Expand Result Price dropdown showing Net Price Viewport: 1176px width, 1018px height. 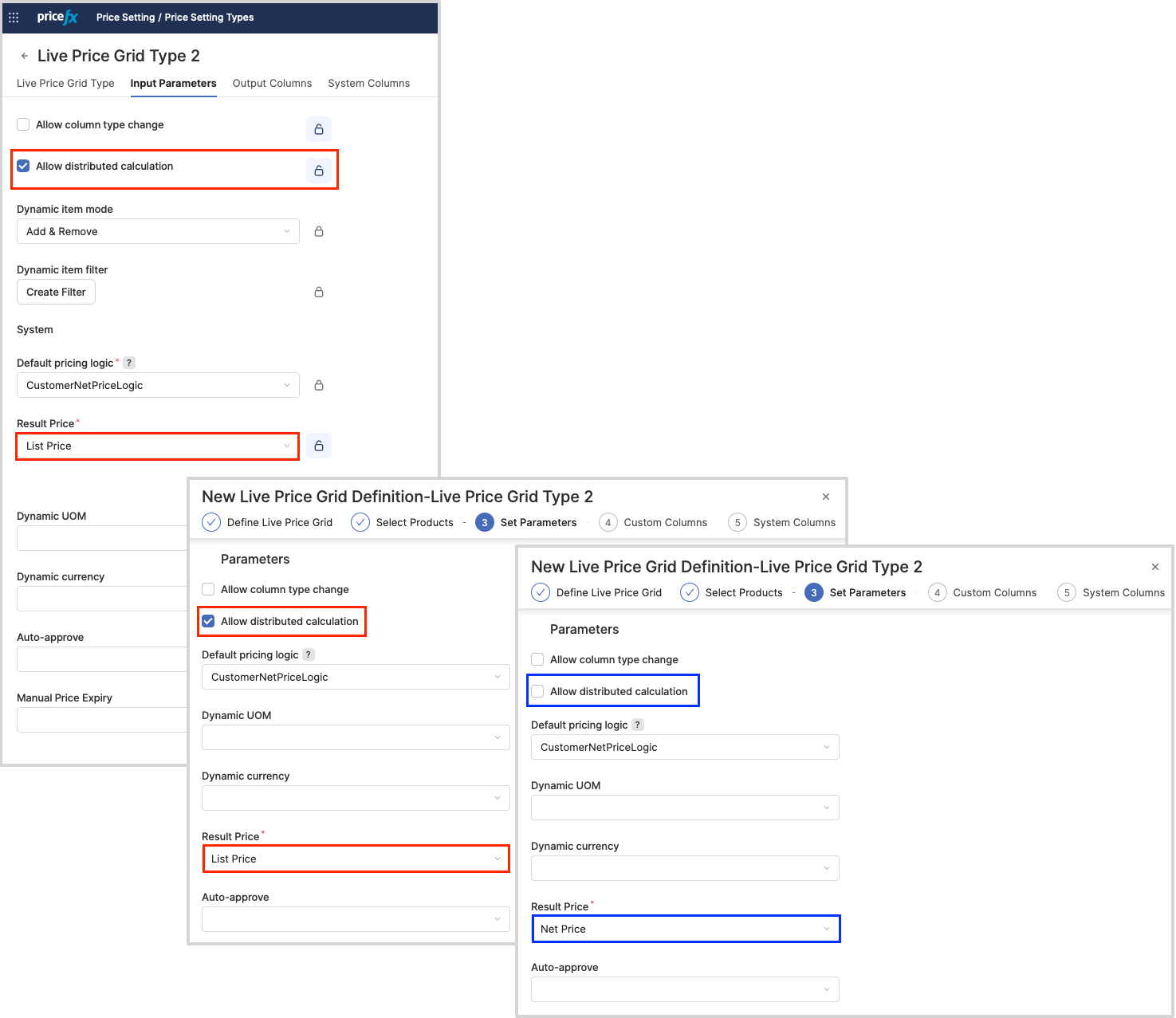tap(686, 929)
